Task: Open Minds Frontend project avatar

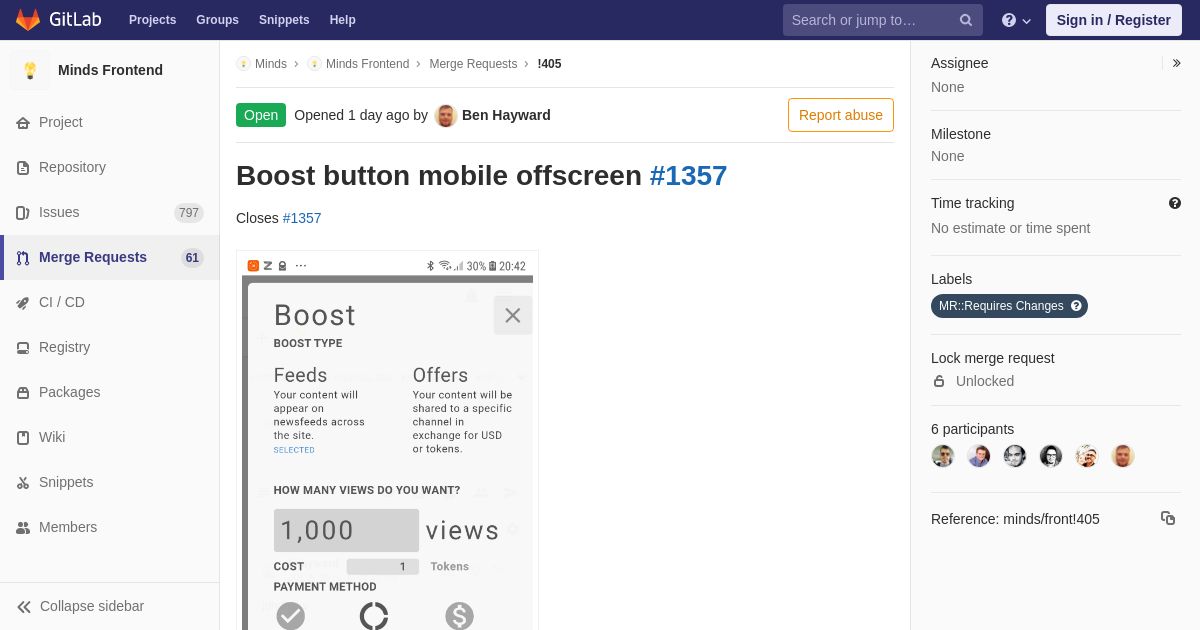Action: click(30, 70)
